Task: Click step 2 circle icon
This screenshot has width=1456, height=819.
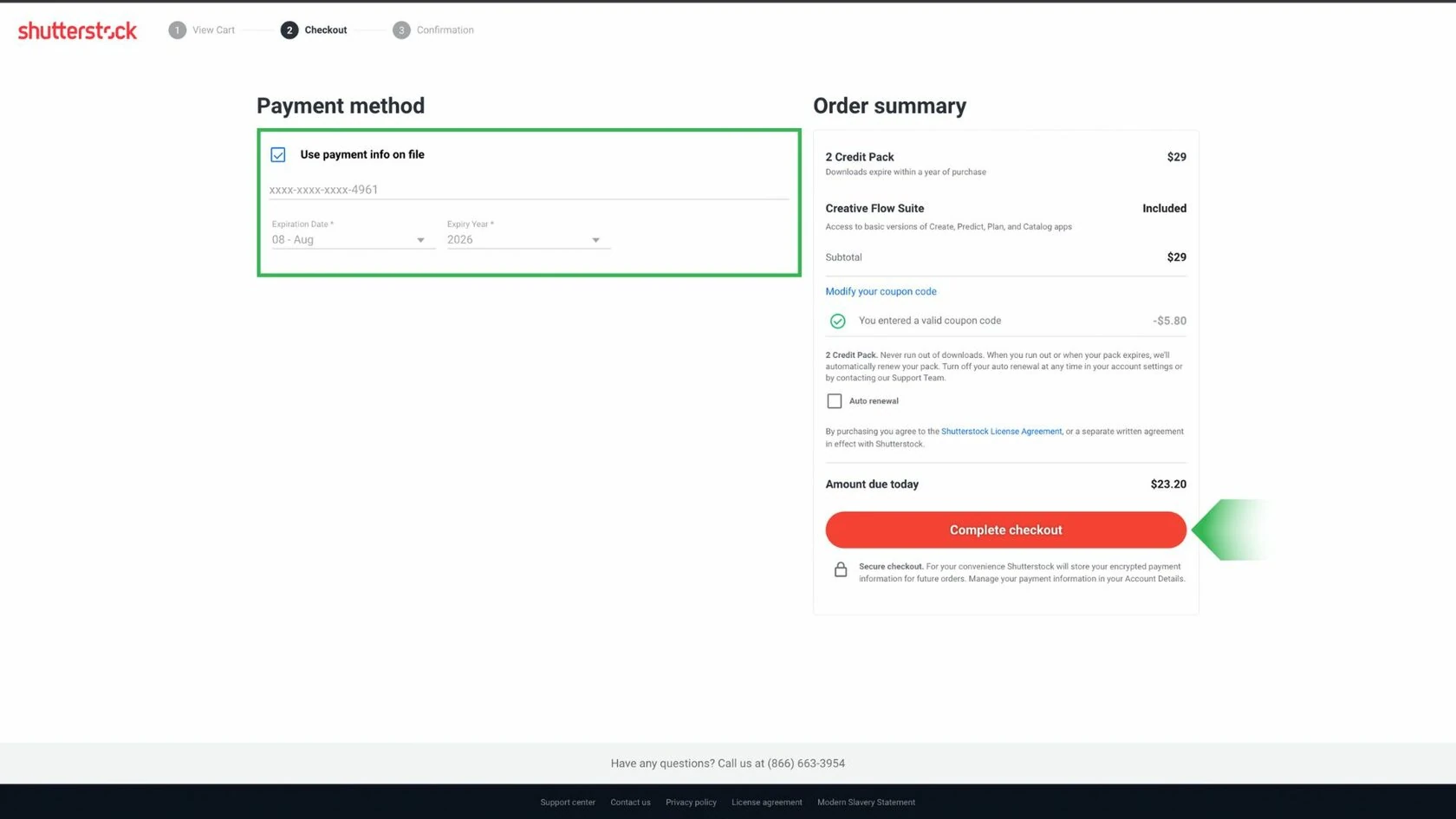Action: pyautogui.click(x=289, y=30)
